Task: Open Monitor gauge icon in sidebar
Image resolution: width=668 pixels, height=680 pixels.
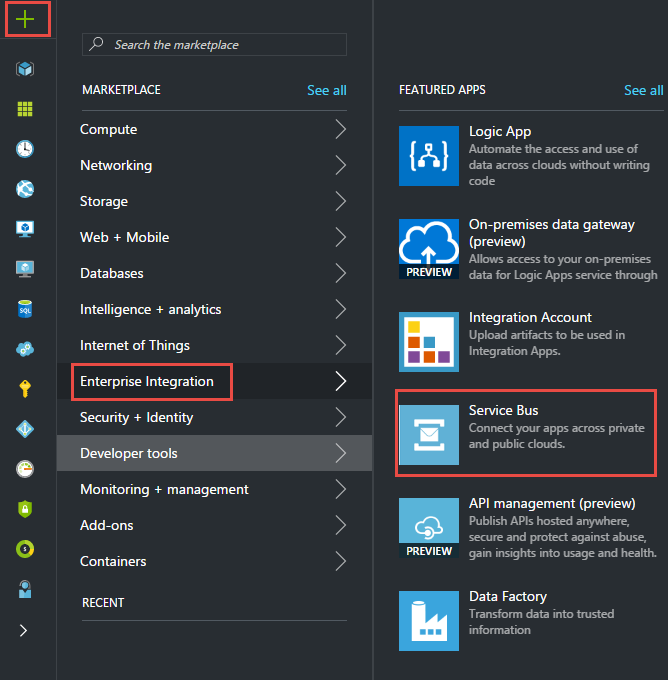Action: (x=25, y=469)
